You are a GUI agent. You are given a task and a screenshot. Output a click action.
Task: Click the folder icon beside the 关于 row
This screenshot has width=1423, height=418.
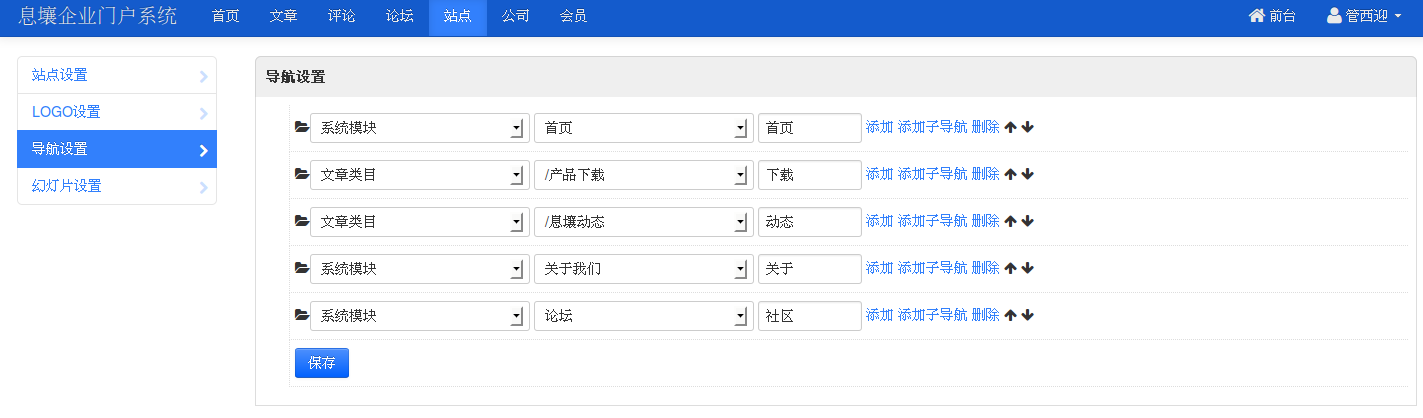click(302, 268)
